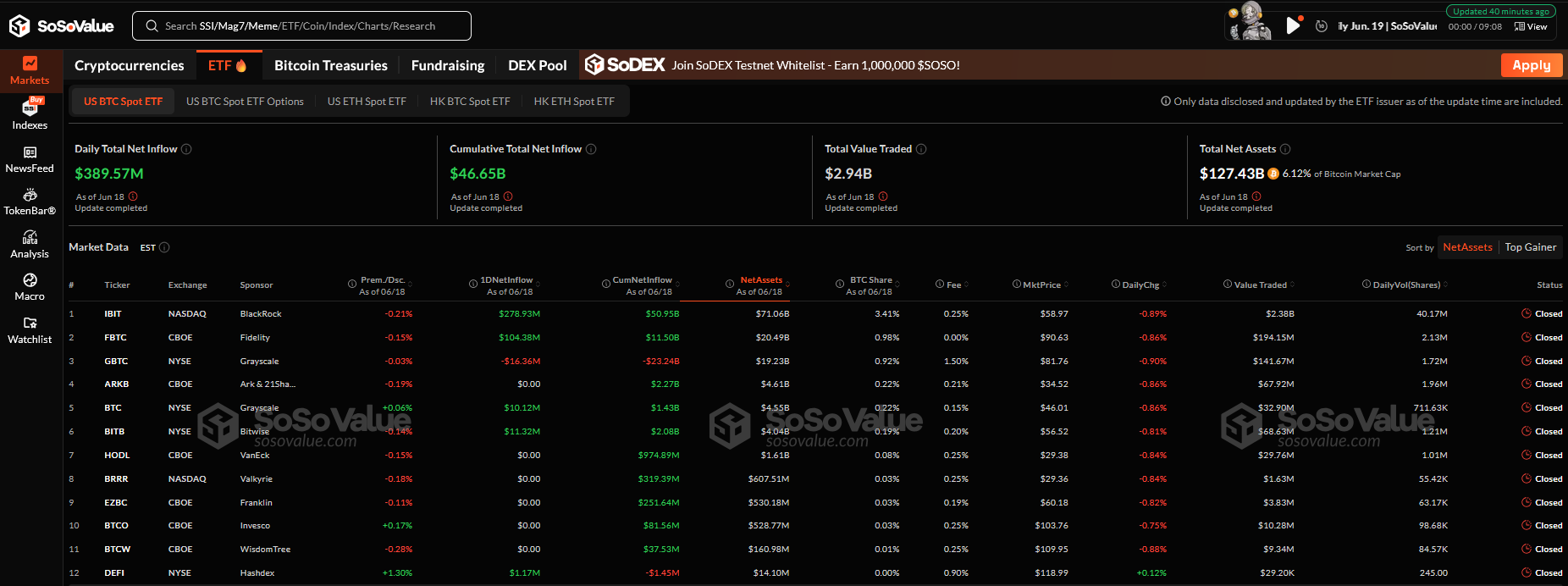Select the HK ETH Spot ETF sub-tab
Viewport: 1568px width, 586px height.
(x=574, y=102)
